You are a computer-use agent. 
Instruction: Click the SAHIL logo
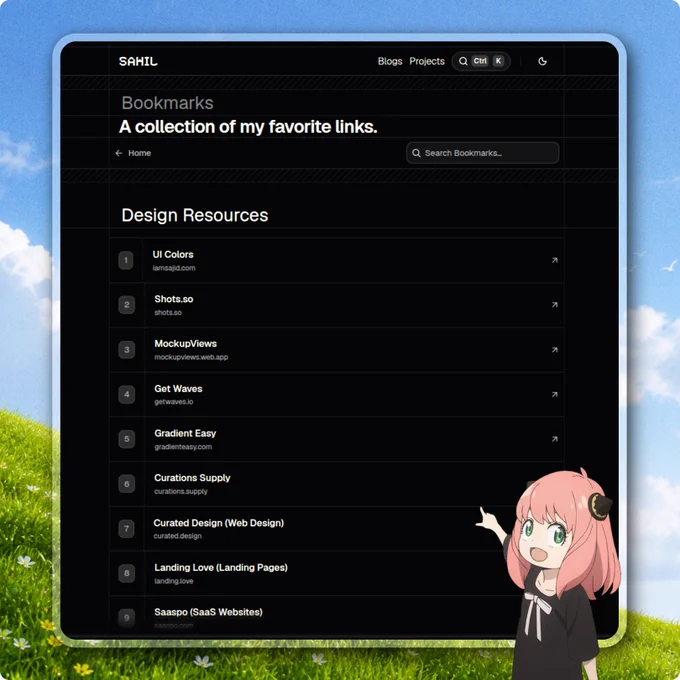pyautogui.click(x=138, y=61)
